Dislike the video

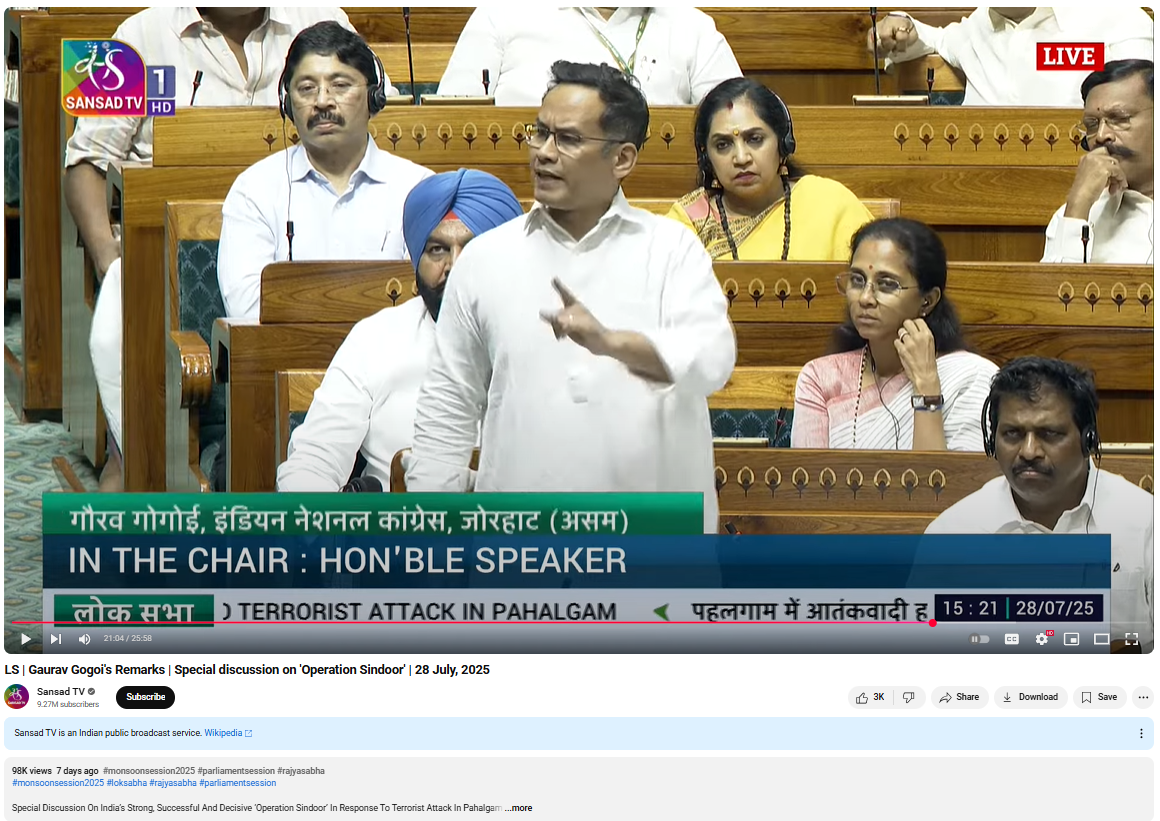coord(910,697)
